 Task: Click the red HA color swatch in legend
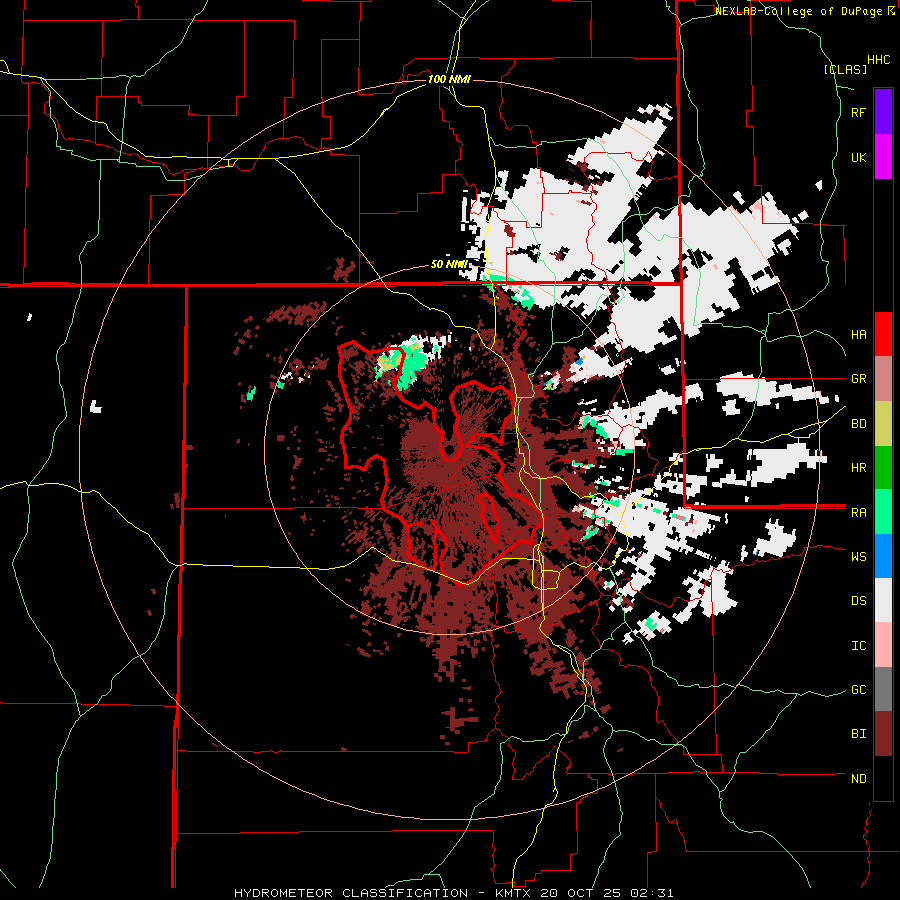(x=883, y=334)
